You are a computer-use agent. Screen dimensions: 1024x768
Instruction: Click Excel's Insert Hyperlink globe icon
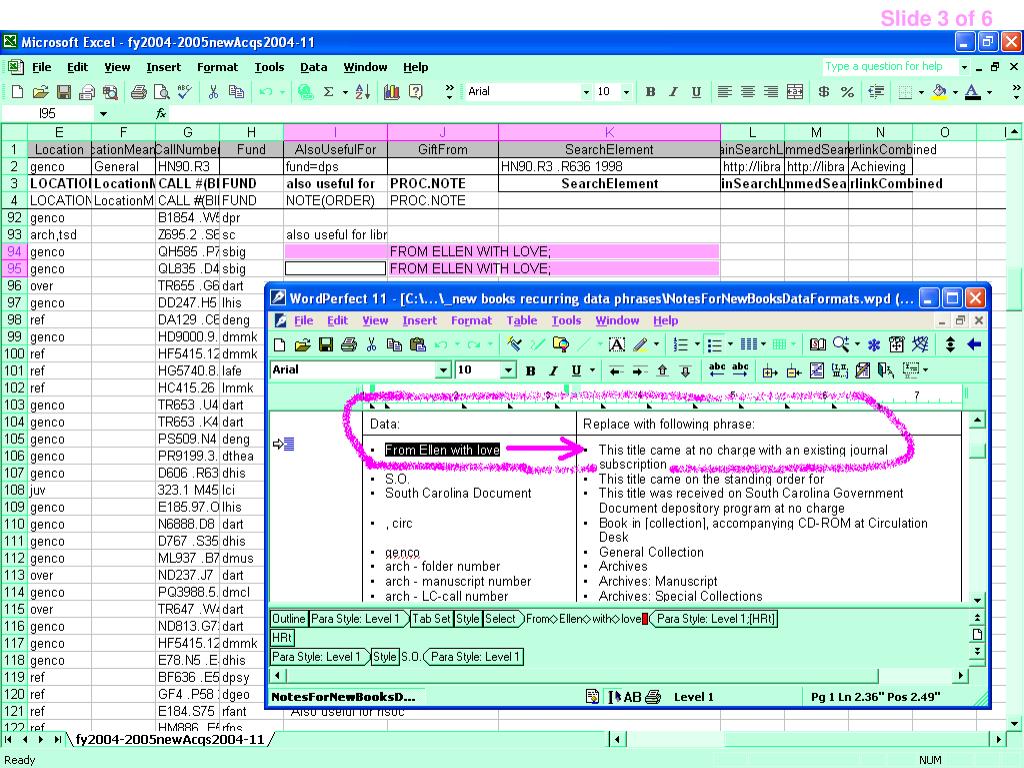[304, 92]
